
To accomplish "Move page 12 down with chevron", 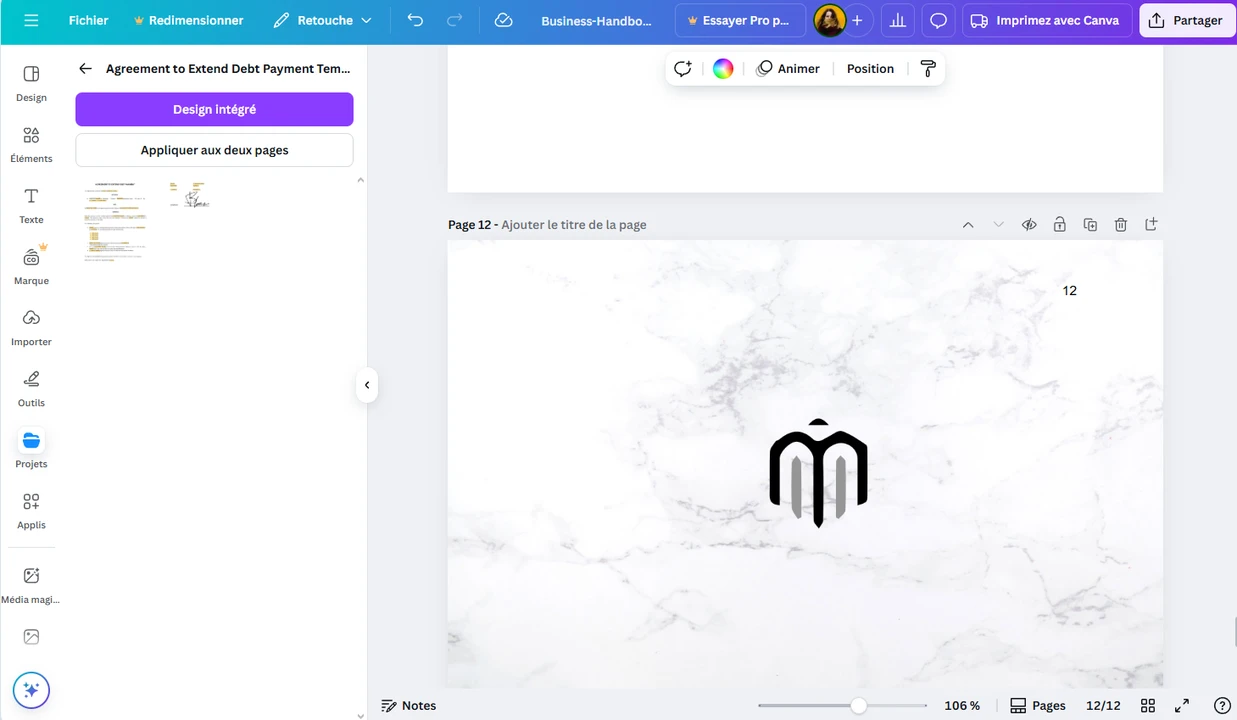I will click(x=998, y=225).
